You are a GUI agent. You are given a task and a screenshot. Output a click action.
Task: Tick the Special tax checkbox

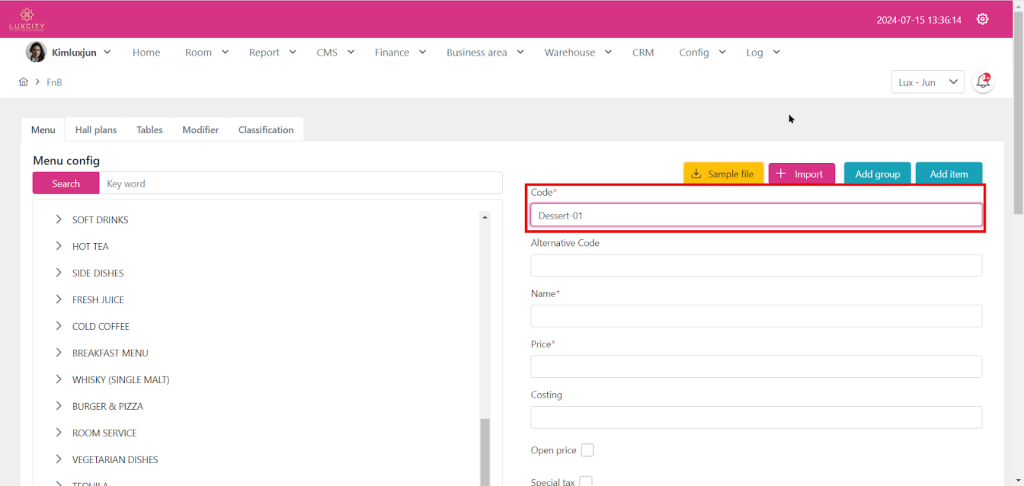coord(586,481)
